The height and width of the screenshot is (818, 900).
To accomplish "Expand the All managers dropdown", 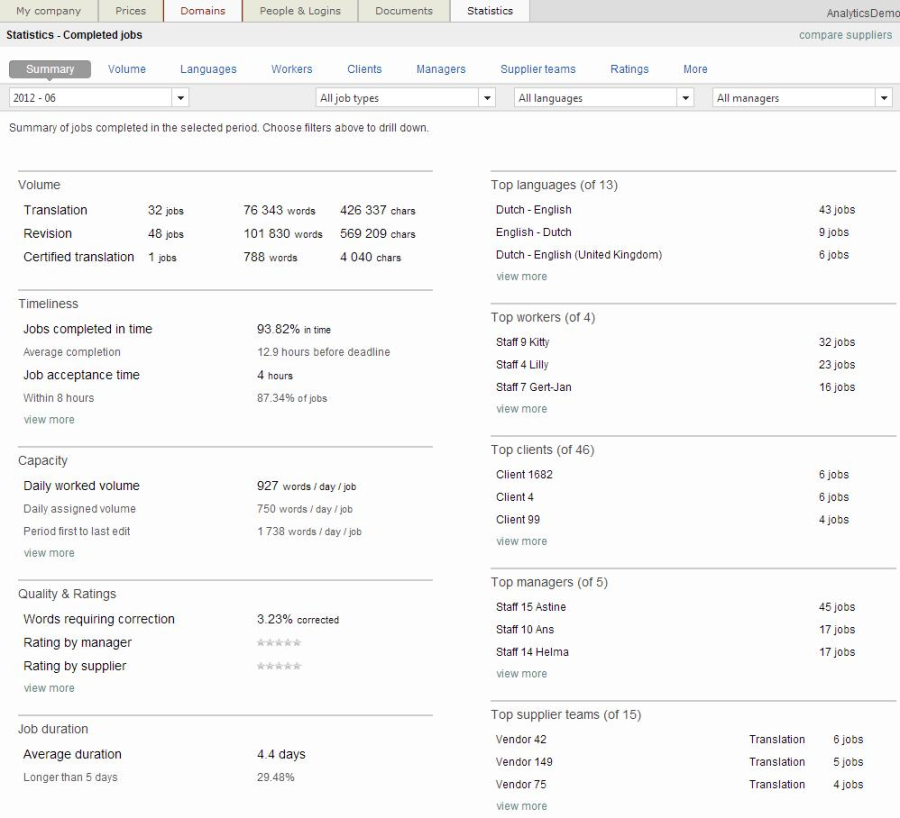I will click(802, 98).
